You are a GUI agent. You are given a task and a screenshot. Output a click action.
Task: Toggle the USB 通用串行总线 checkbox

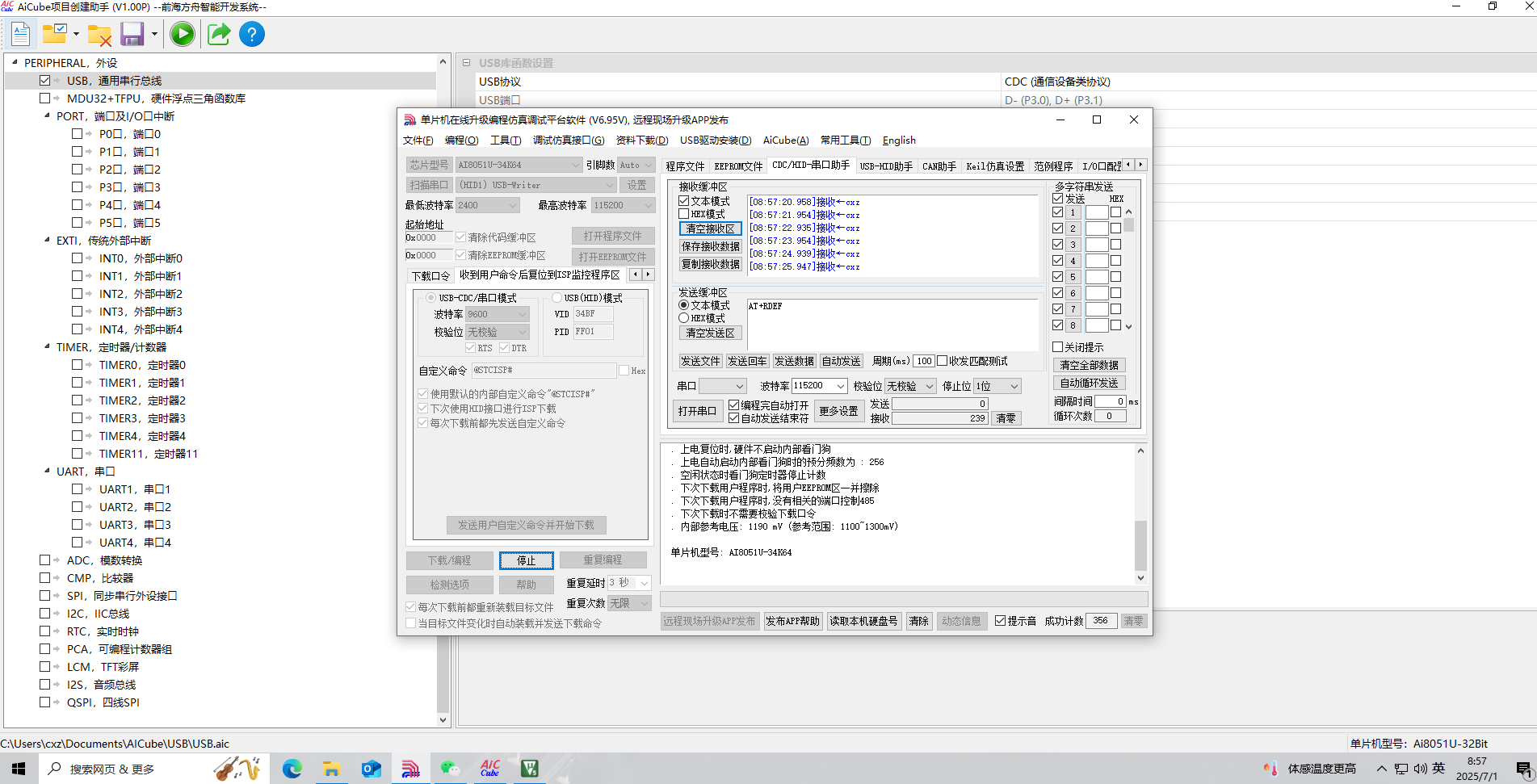[44, 81]
